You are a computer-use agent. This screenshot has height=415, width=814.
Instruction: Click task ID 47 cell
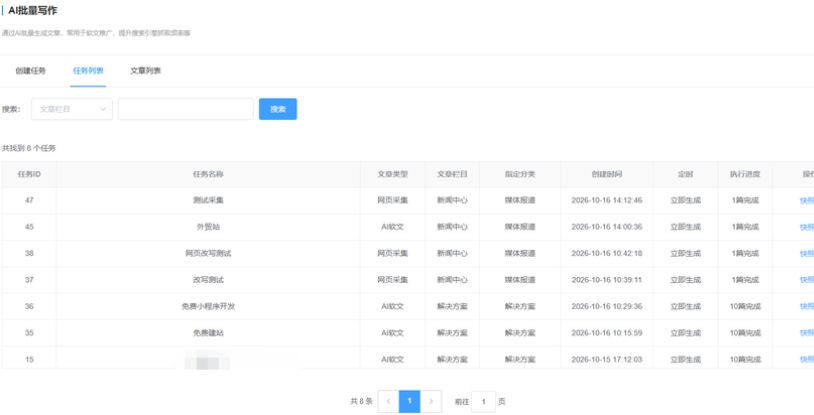(x=29, y=200)
